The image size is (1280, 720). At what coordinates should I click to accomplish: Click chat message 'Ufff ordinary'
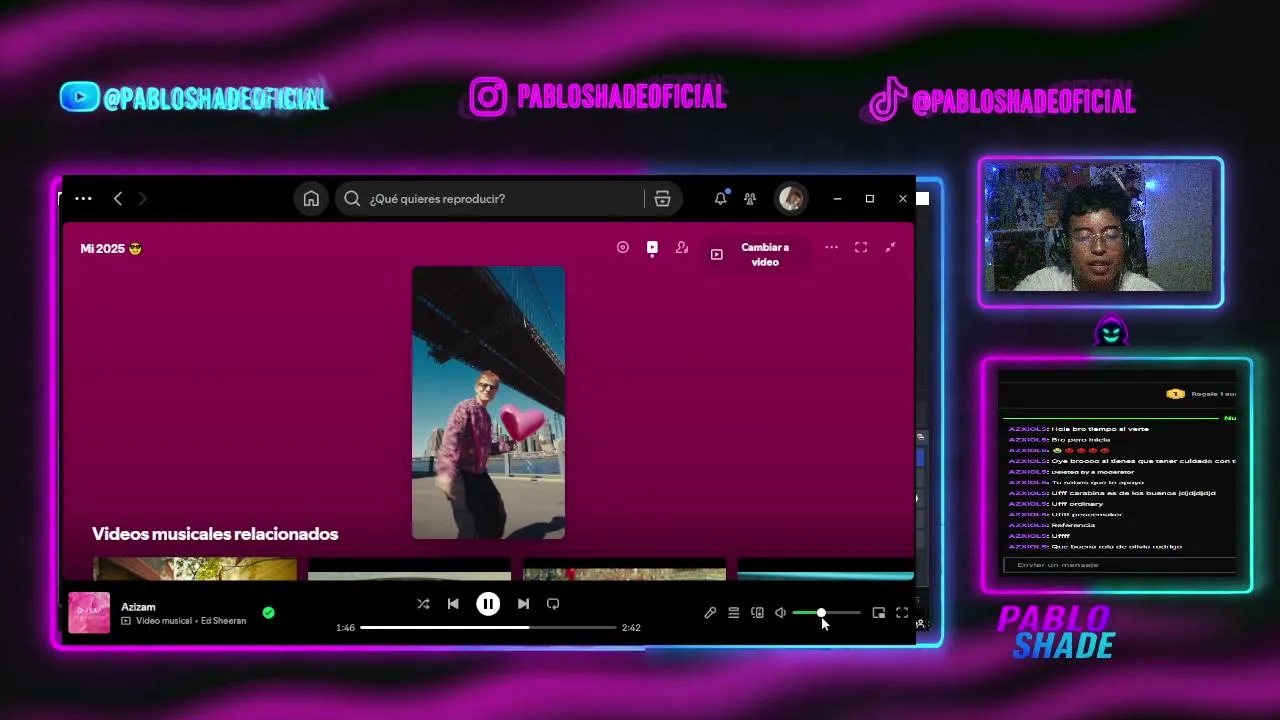coord(1077,504)
